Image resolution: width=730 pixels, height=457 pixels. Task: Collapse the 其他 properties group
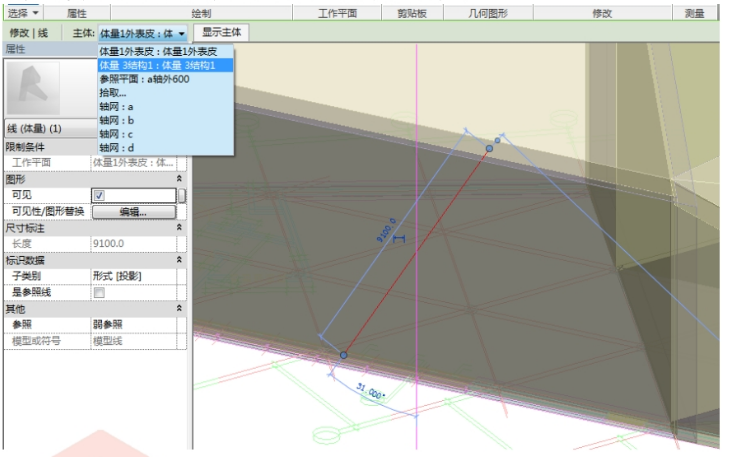click(x=179, y=308)
